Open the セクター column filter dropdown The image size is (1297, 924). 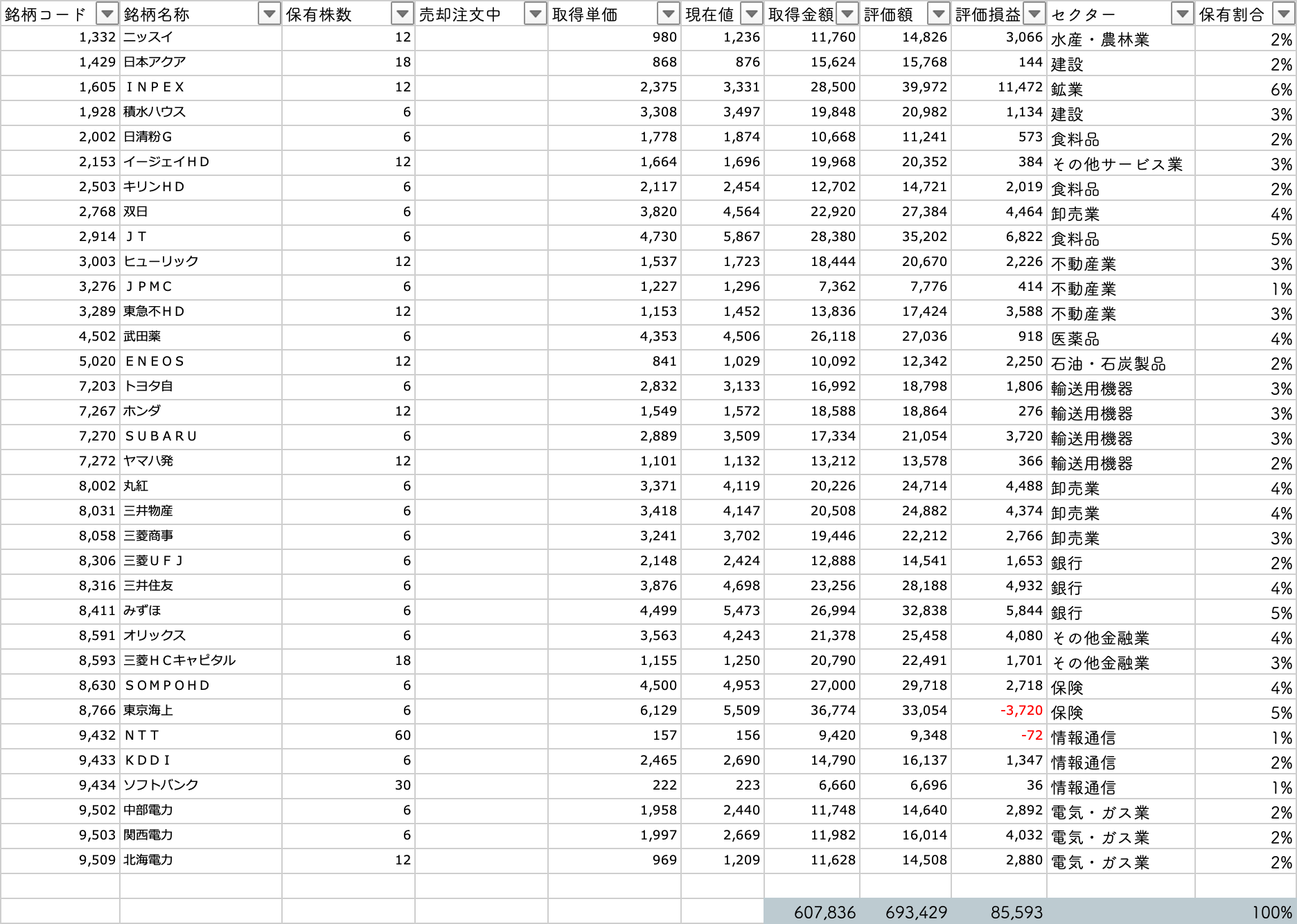(1182, 14)
